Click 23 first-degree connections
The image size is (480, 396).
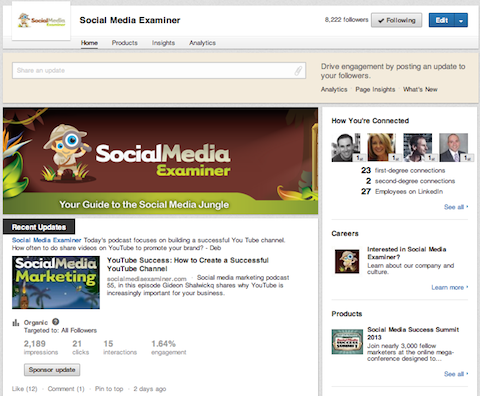tap(403, 170)
